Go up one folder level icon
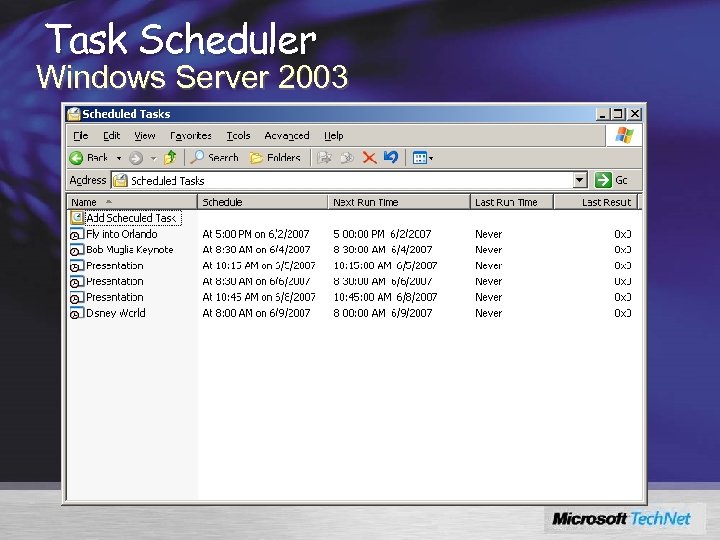Screen dimensions: 720x540 click(x=170, y=158)
